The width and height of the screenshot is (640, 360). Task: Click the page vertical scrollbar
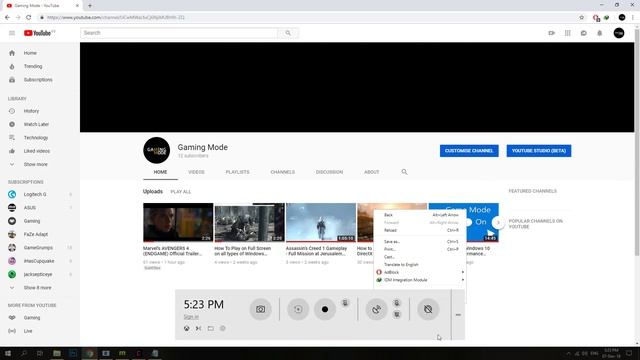pos(637,143)
